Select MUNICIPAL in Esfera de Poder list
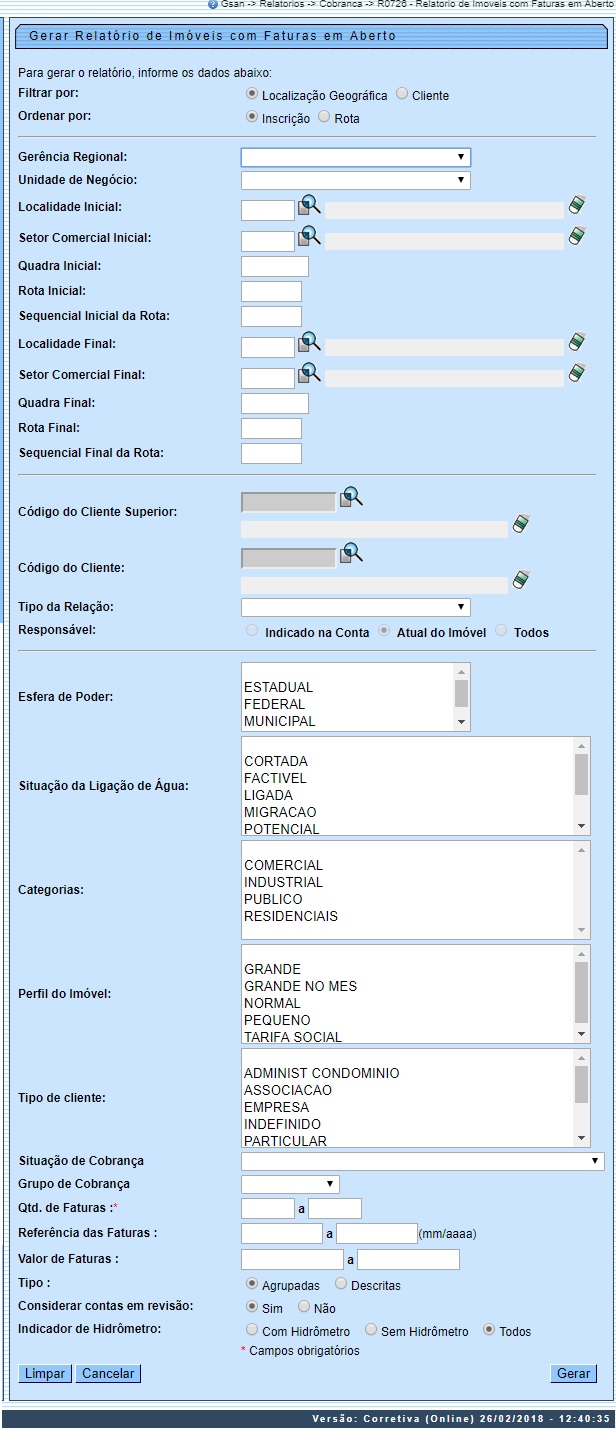The image size is (616, 1429). coord(279,721)
